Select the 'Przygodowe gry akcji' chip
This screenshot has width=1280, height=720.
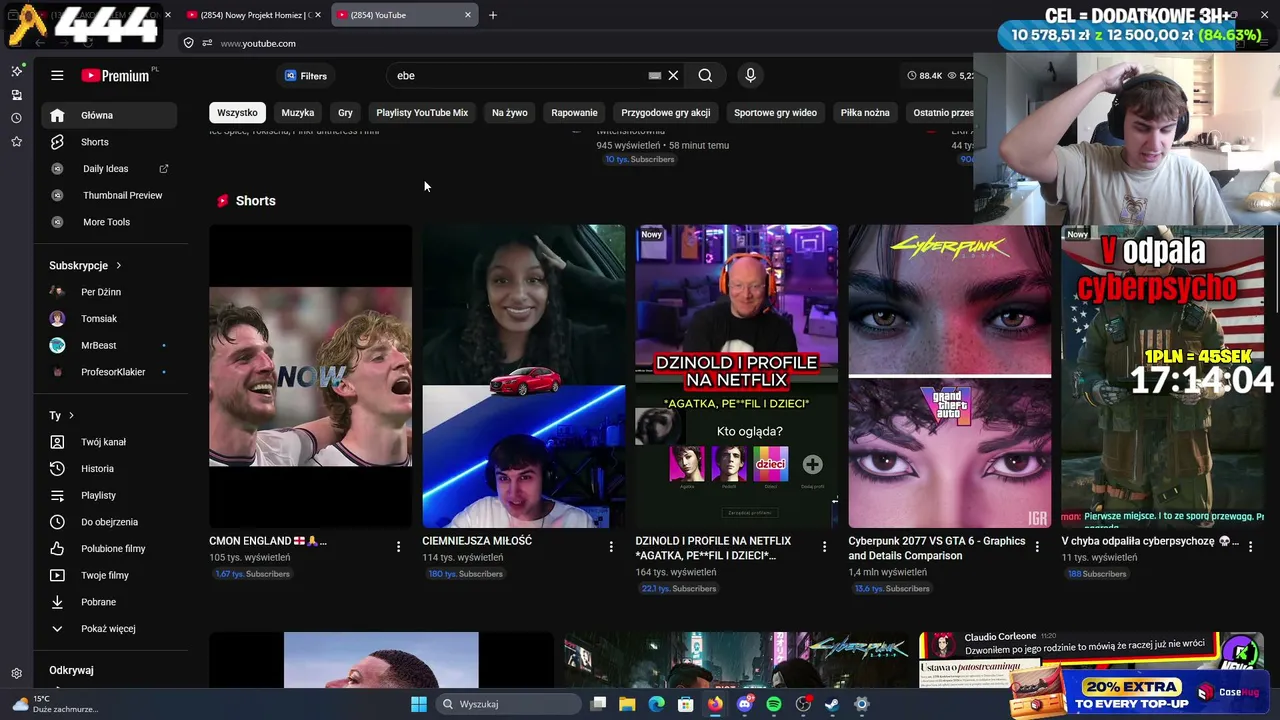[x=666, y=113]
